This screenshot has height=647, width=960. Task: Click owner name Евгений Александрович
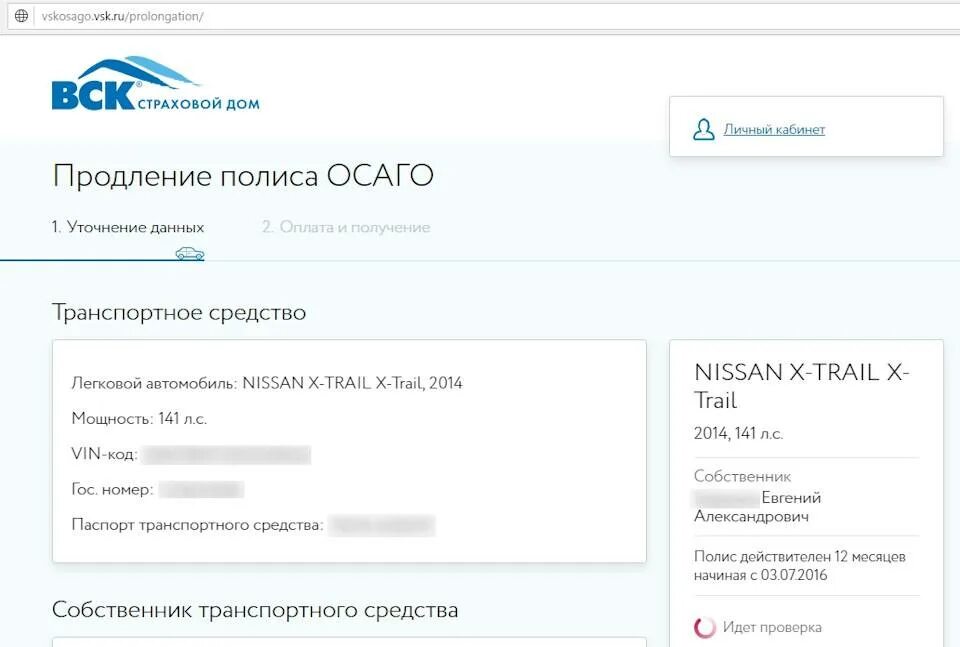[x=757, y=507]
